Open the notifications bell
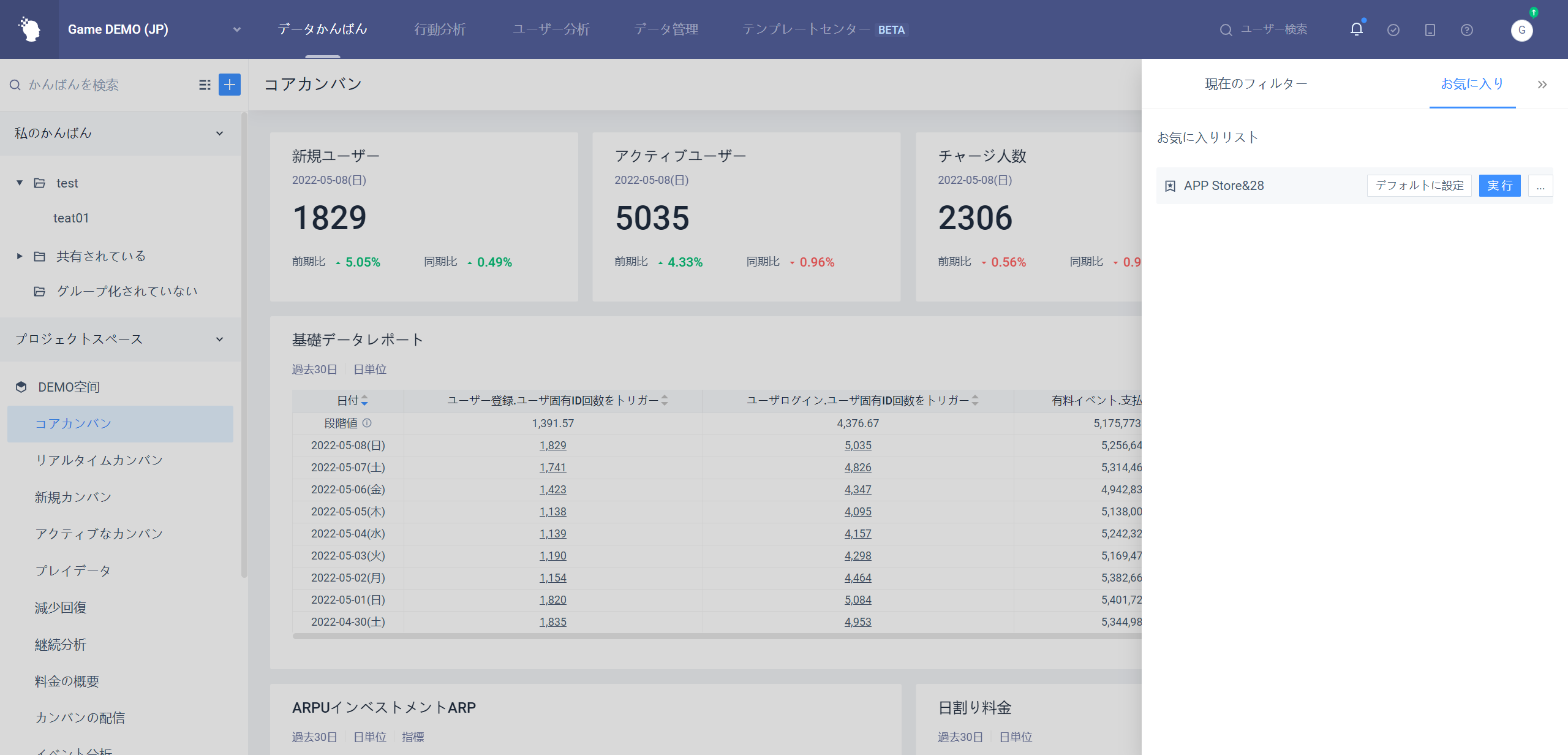 [1357, 29]
